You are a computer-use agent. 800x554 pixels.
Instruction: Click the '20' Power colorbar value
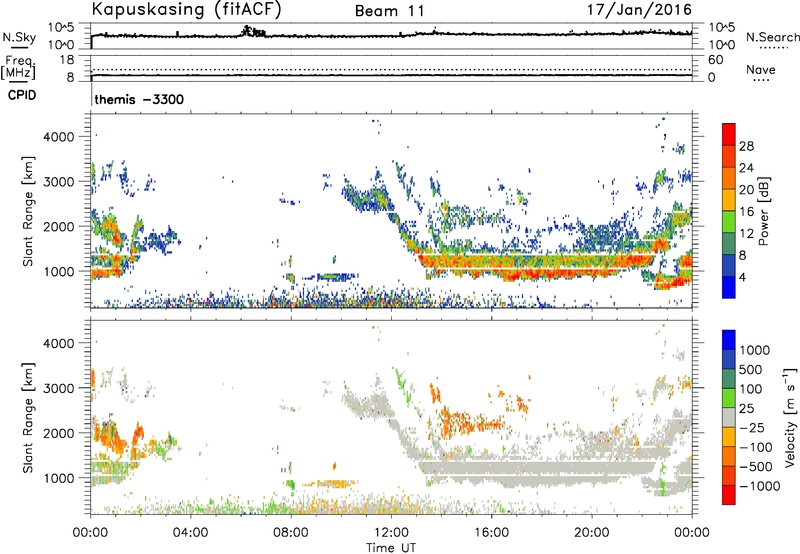[x=746, y=190]
